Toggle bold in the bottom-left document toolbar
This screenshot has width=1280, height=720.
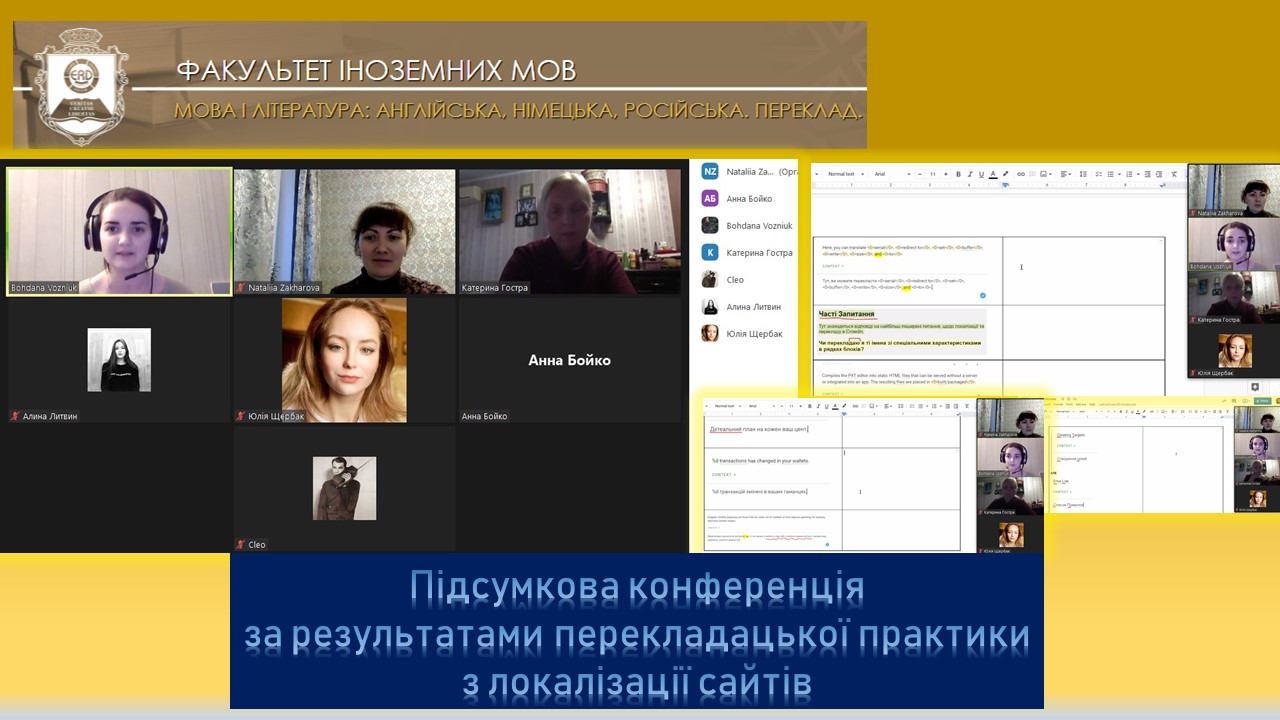click(x=811, y=406)
